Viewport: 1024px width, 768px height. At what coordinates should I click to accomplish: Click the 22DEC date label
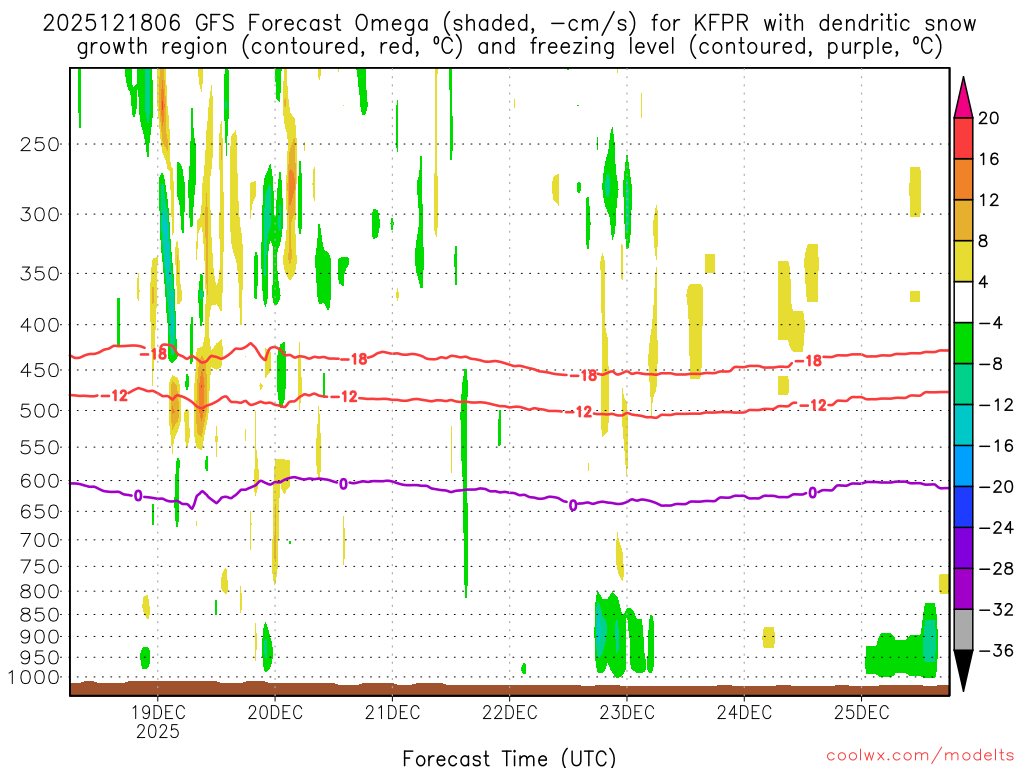[x=509, y=712]
